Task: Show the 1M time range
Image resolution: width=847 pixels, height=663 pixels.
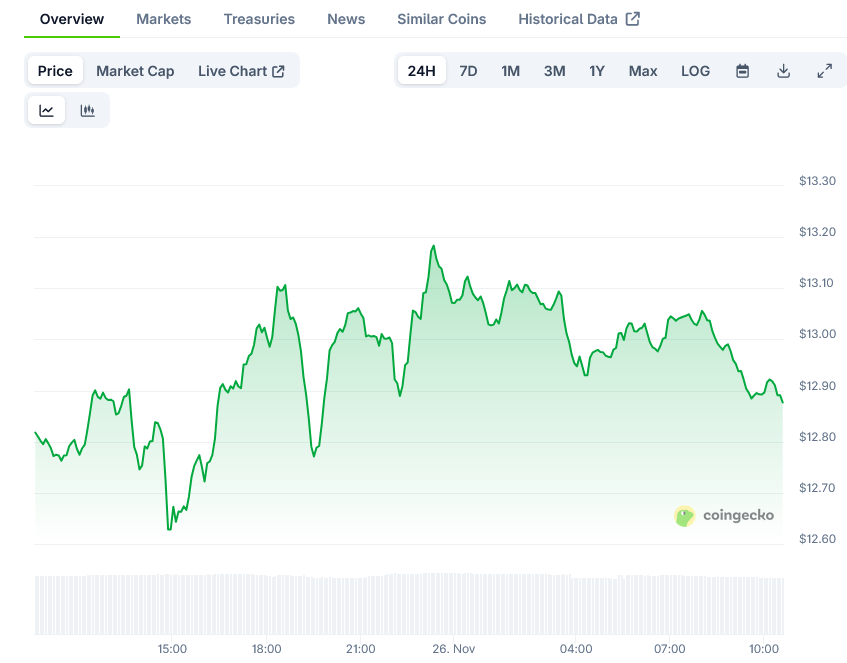Action: click(x=510, y=71)
